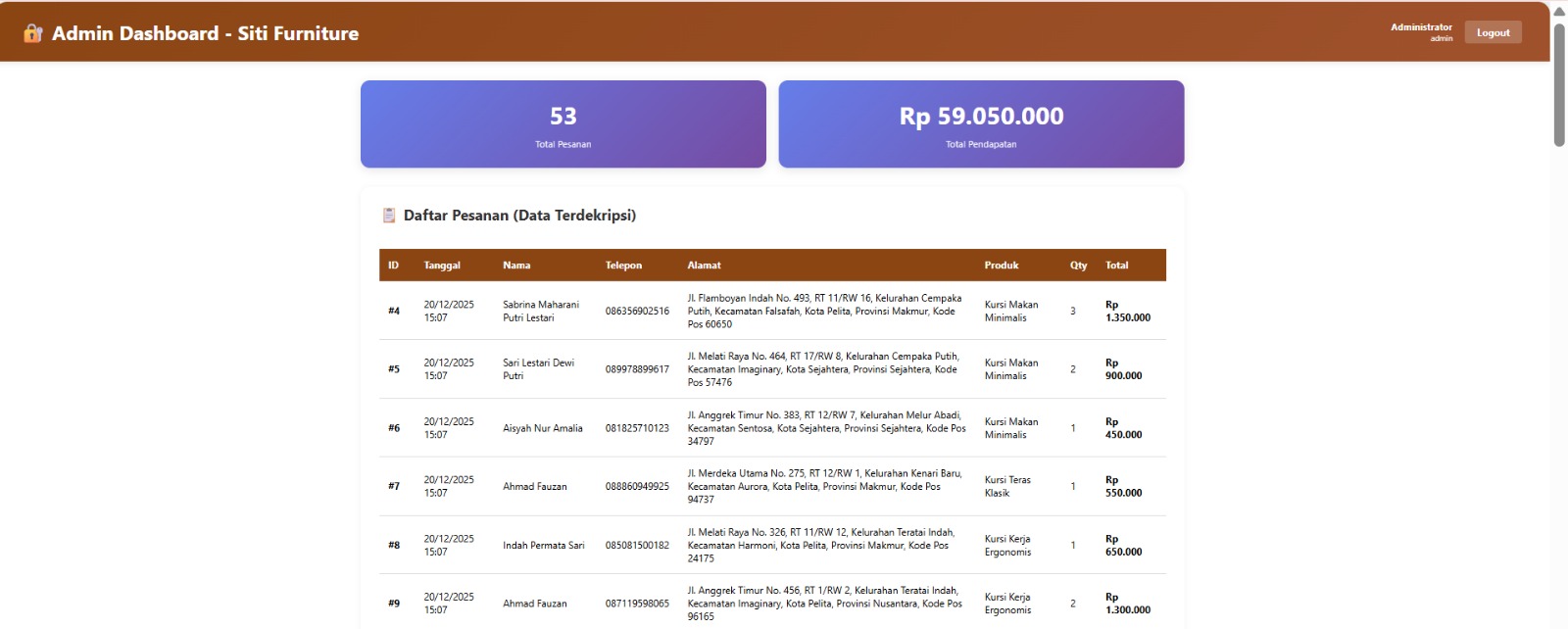Click the Logout button
Viewport: 1568px width, 629px height.
pyautogui.click(x=1493, y=32)
